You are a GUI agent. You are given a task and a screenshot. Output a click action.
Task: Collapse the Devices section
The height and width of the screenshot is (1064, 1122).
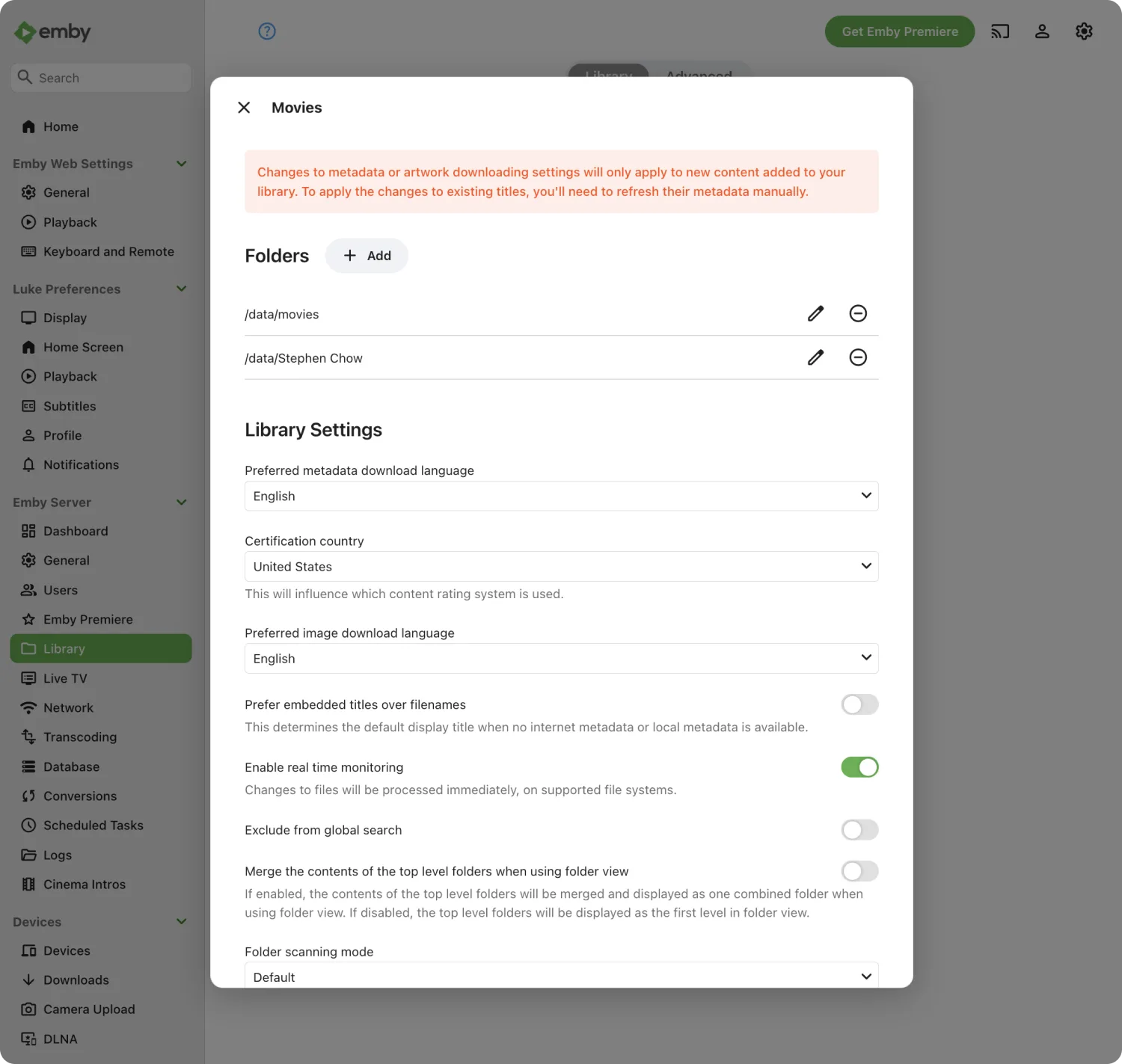(x=181, y=922)
